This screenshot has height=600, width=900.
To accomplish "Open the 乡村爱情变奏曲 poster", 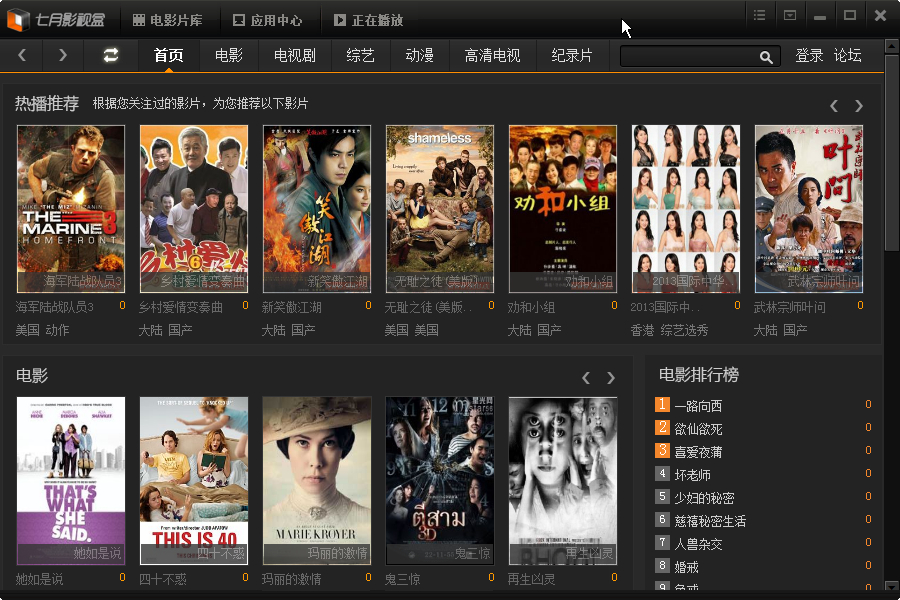I will pyautogui.click(x=194, y=209).
